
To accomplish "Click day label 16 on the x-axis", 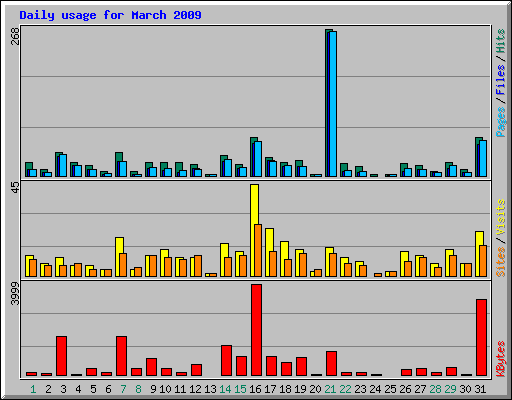I will pyautogui.click(x=255, y=389).
